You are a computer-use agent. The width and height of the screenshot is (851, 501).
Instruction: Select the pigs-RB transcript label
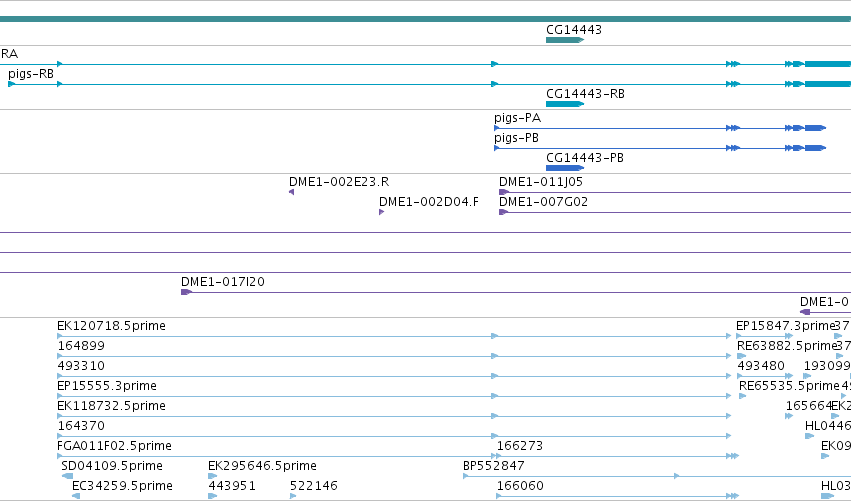[31, 74]
